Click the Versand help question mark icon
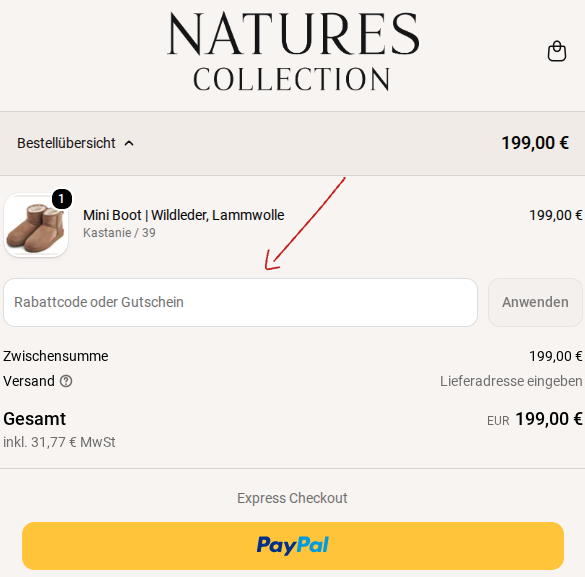This screenshot has width=585, height=577. (x=66, y=381)
